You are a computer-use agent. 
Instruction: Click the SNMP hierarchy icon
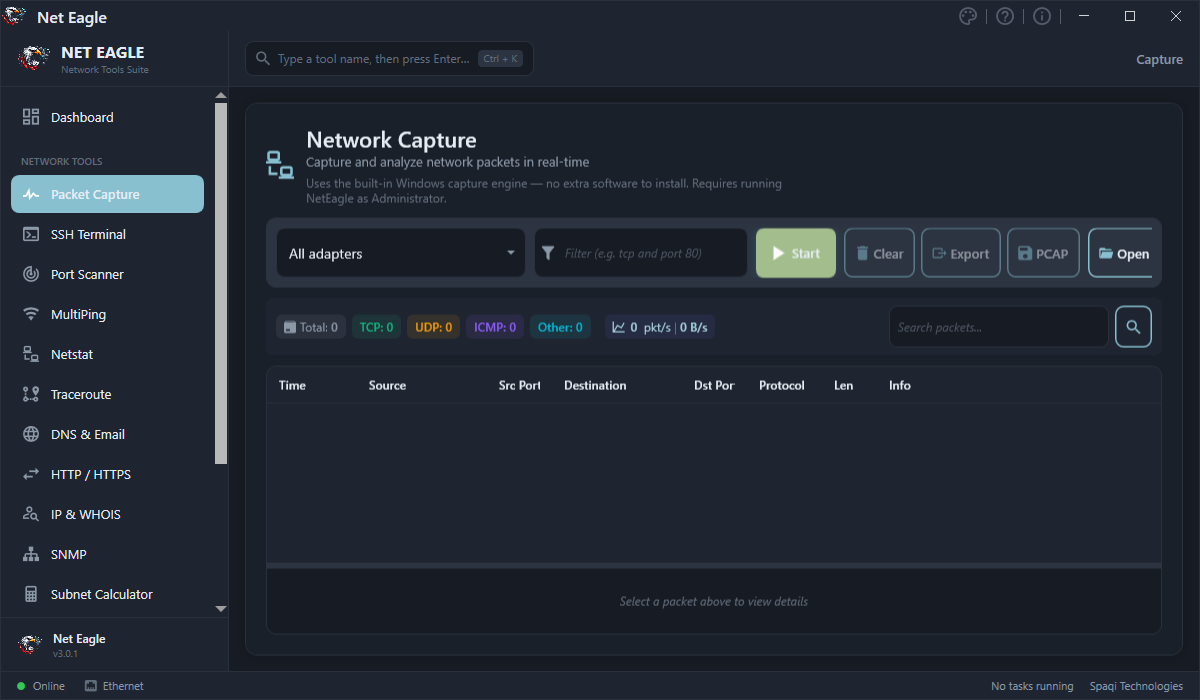(x=31, y=554)
